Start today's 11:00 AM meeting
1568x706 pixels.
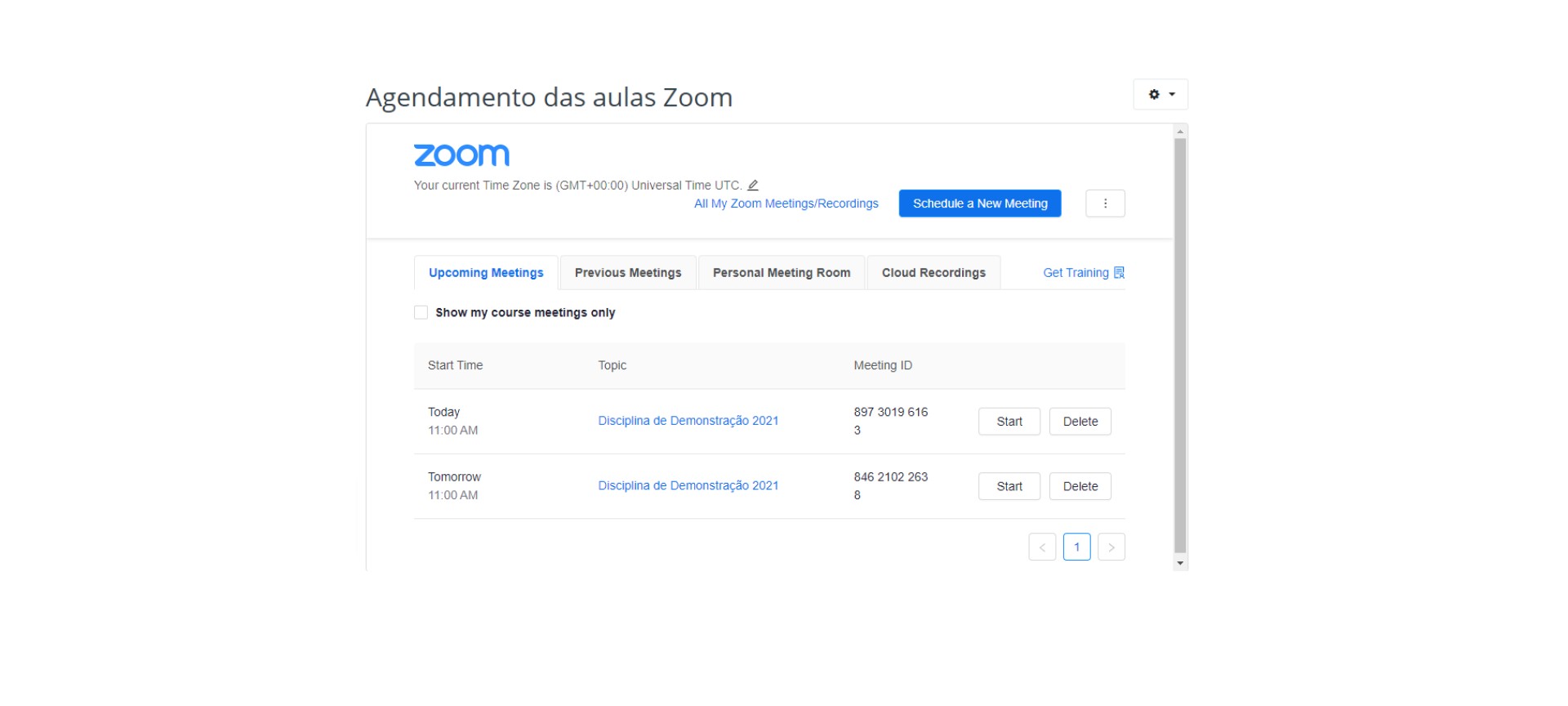[1009, 422]
